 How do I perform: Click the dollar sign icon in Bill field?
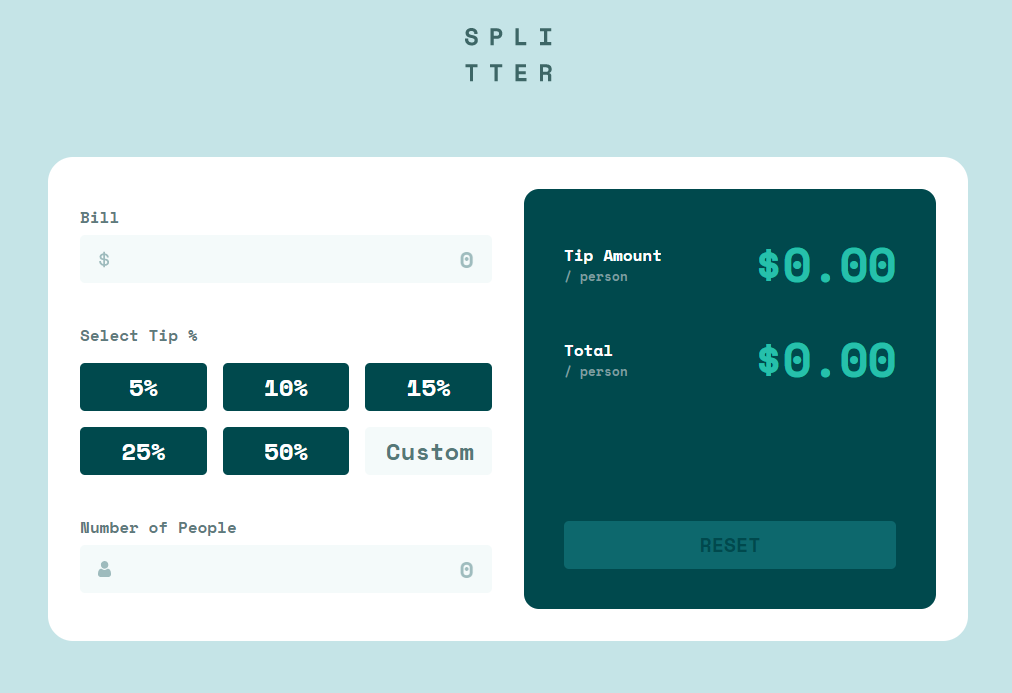[x=102, y=259]
